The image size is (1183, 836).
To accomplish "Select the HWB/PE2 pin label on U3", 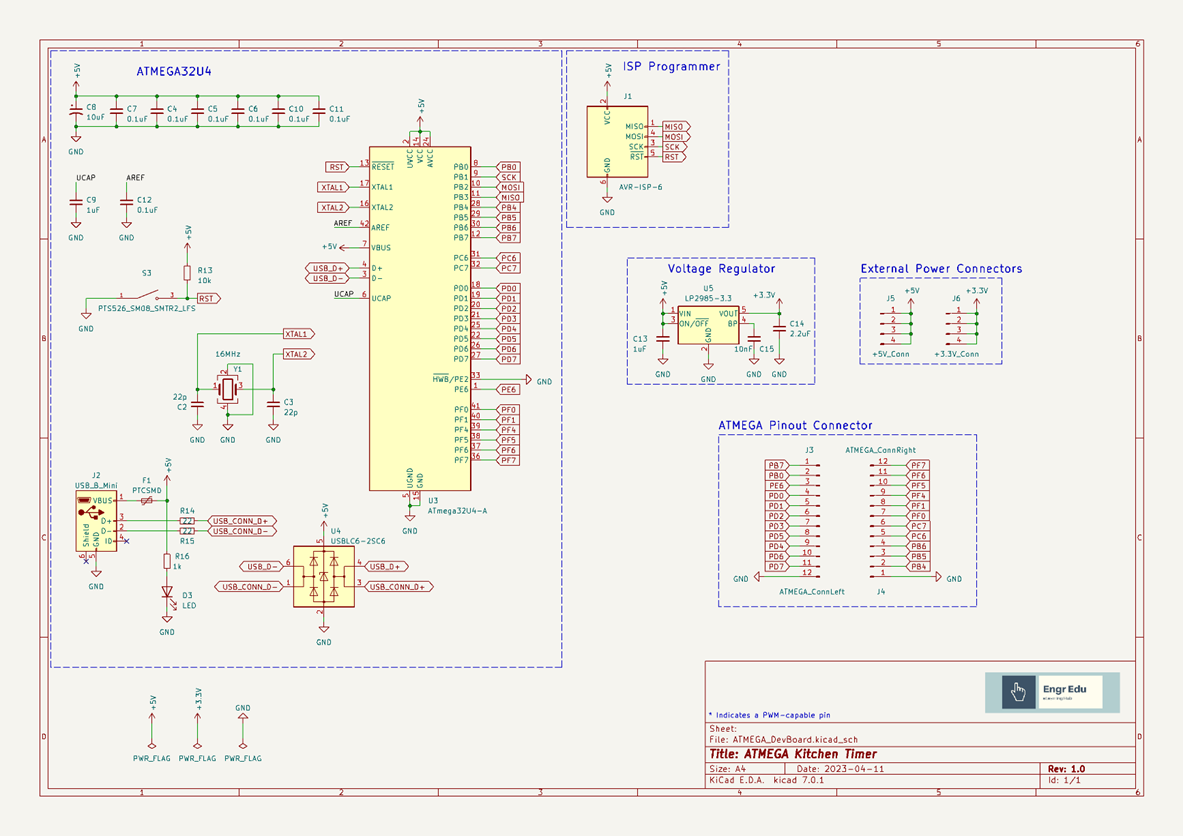I will click(x=450, y=379).
